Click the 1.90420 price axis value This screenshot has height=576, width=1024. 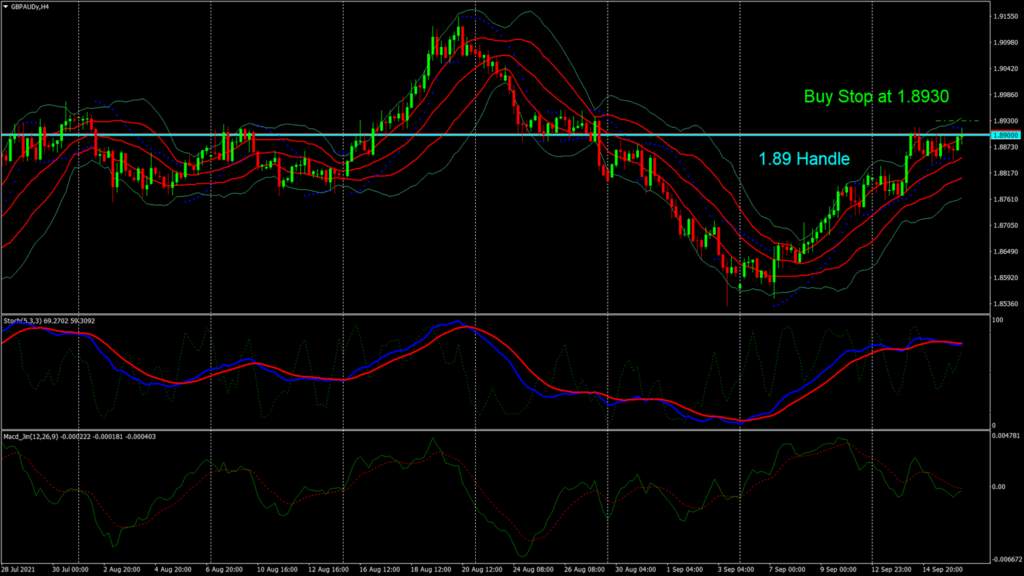(1006, 69)
